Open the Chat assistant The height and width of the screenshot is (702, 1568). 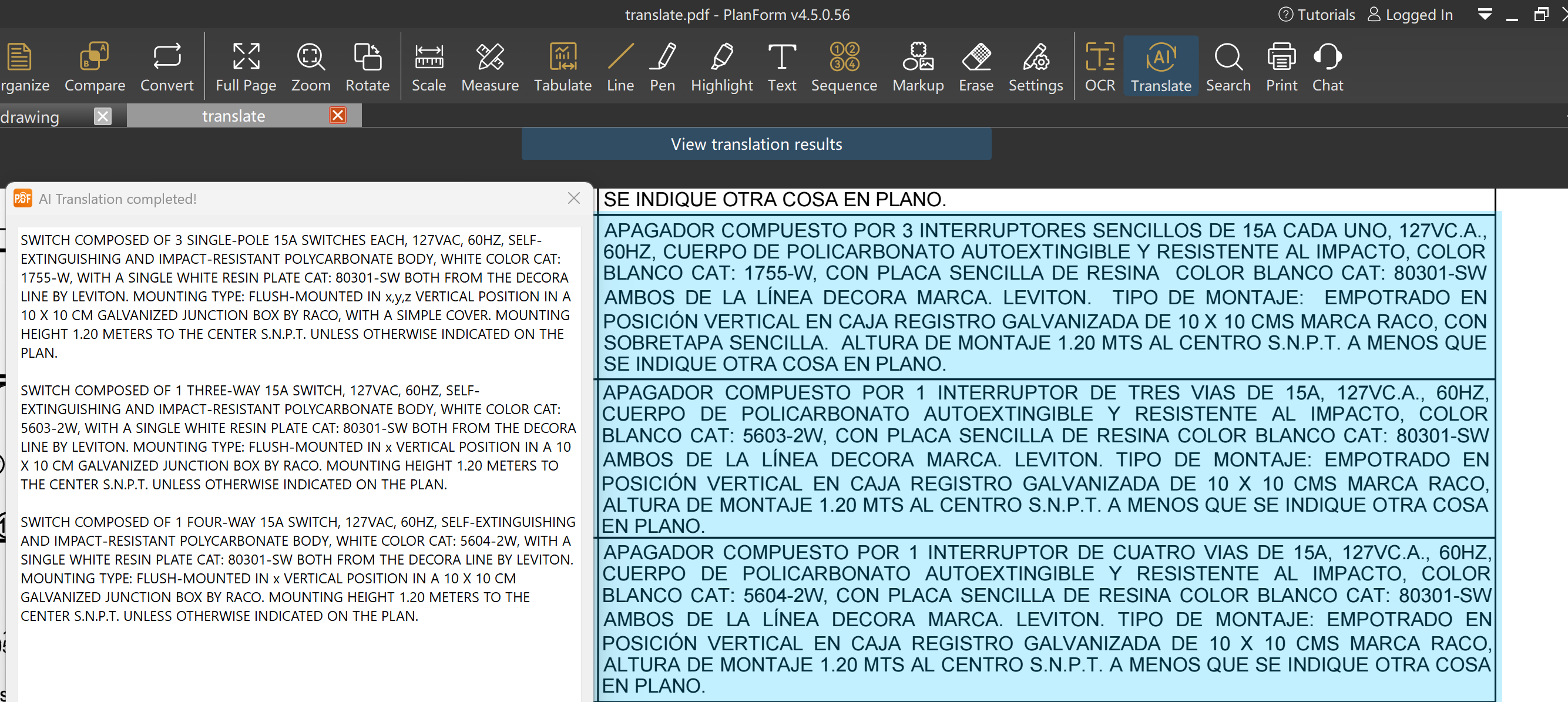click(1327, 66)
